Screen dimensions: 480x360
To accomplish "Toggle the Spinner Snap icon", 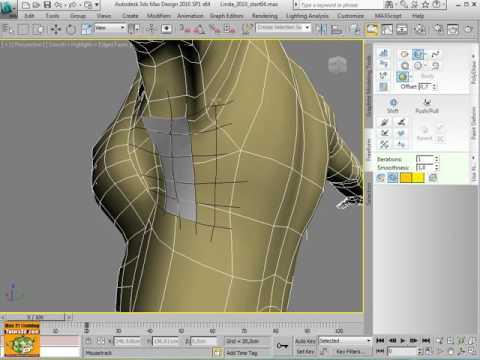I will point(230,29).
